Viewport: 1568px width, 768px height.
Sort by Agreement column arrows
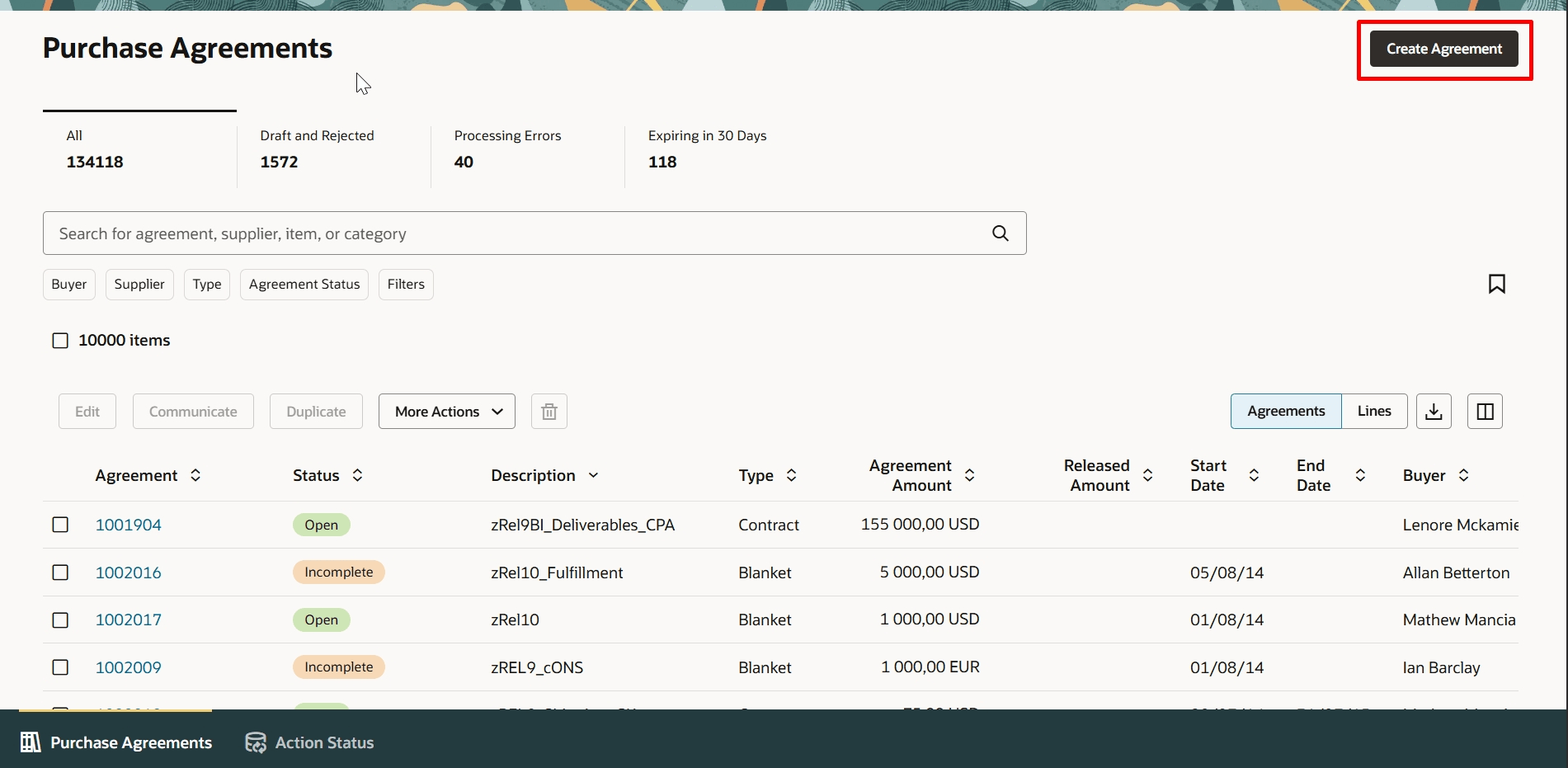(195, 475)
